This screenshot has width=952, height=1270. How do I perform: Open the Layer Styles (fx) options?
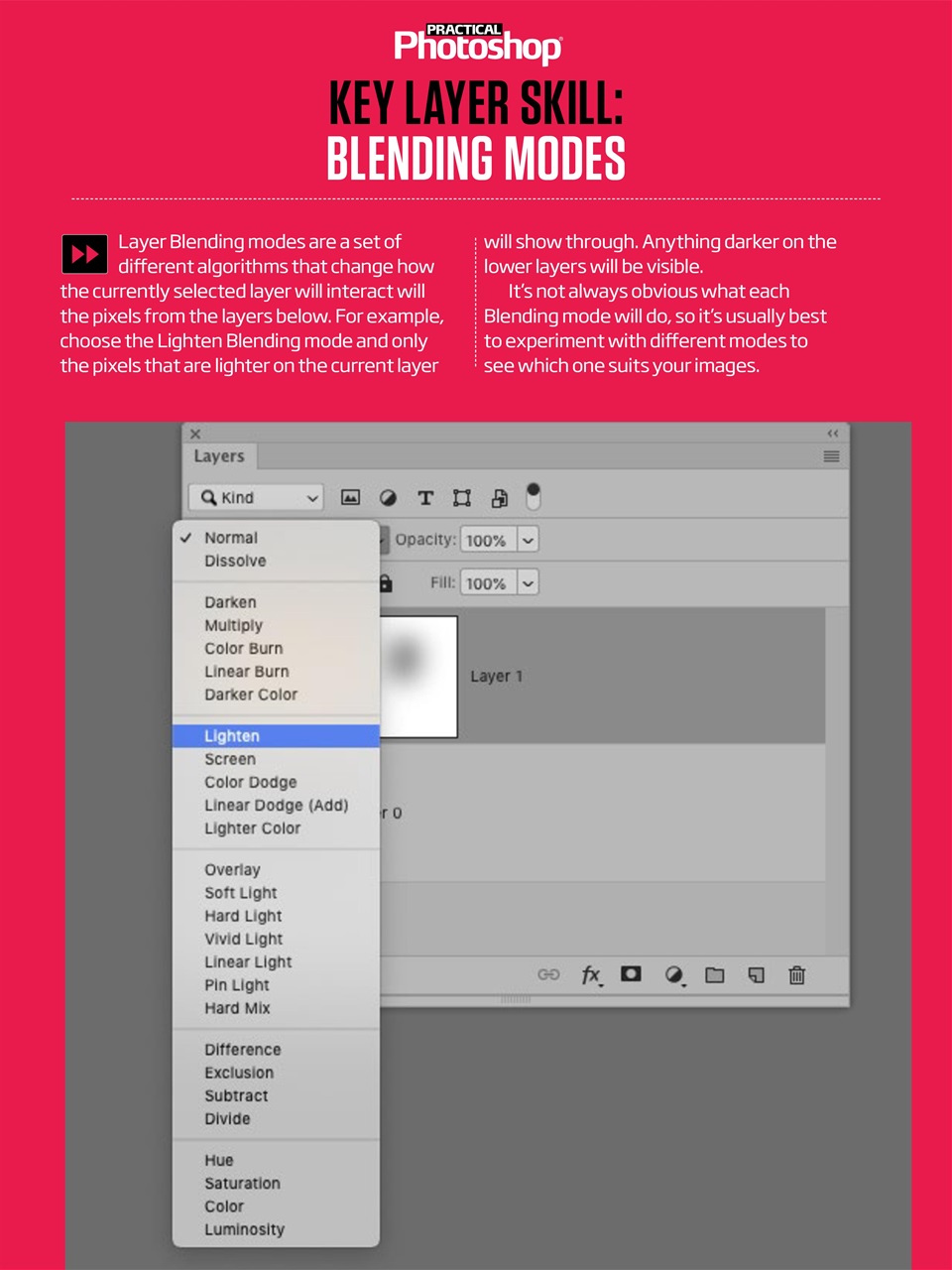(x=590, y=975)
